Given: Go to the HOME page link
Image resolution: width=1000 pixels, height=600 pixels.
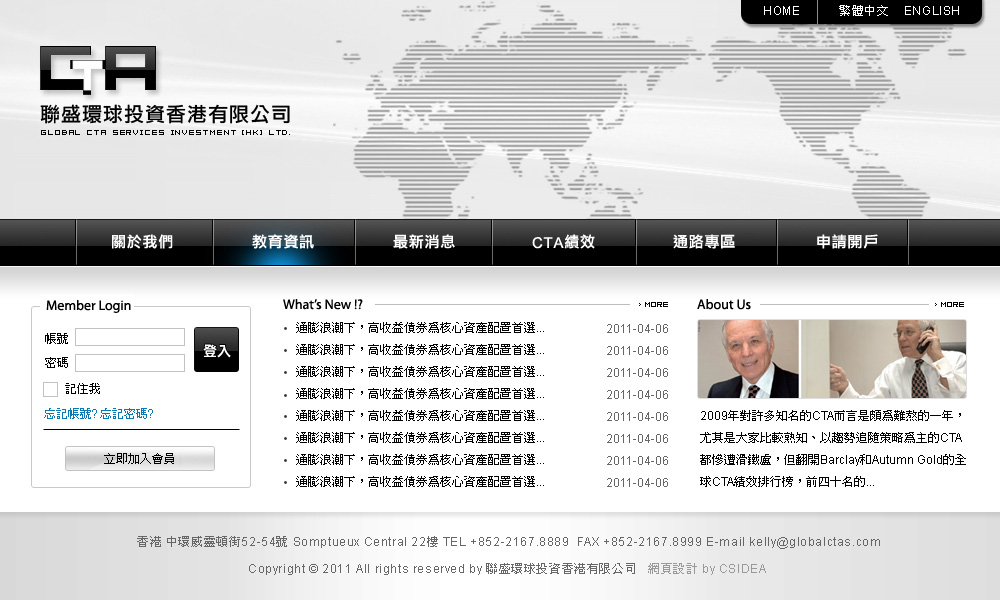Looking at the screenshot, I should point(781,11).
